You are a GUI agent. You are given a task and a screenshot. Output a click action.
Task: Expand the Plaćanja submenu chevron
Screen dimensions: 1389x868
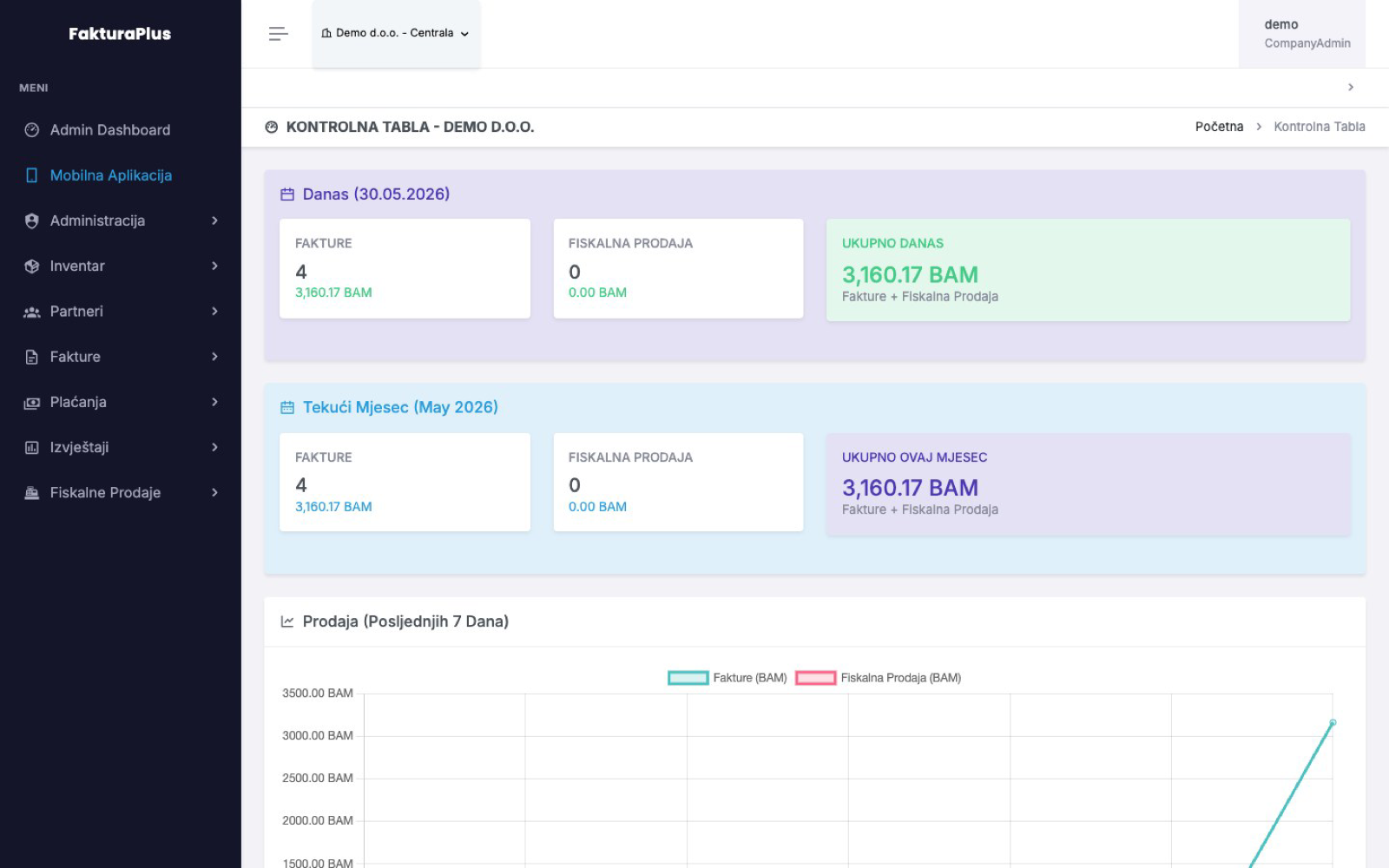(214, 402)
